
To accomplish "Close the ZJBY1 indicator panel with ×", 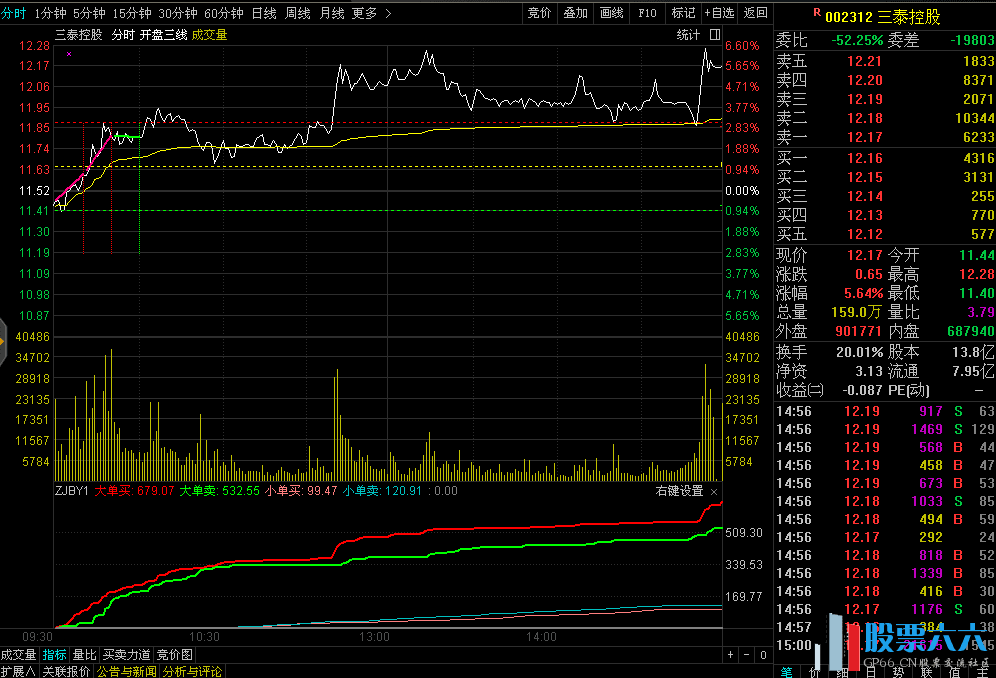I will click(714, 491).
